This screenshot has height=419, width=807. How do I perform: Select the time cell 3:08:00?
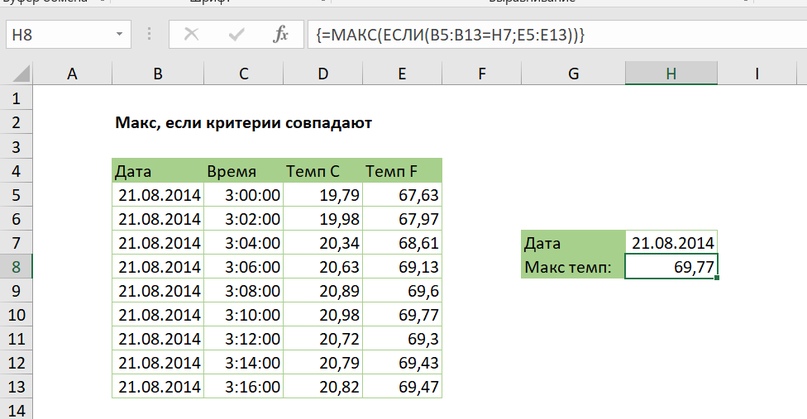click(243, 291)
